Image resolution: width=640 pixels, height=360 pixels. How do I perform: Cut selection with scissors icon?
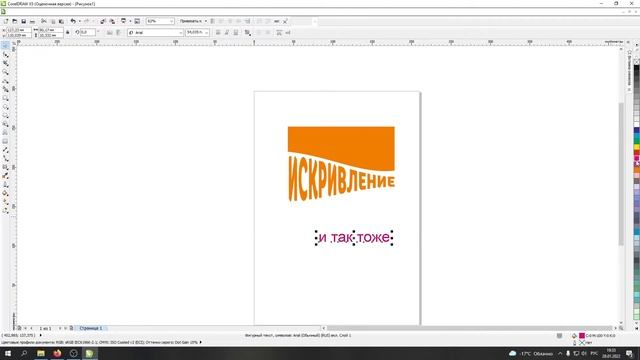[44, 21]
